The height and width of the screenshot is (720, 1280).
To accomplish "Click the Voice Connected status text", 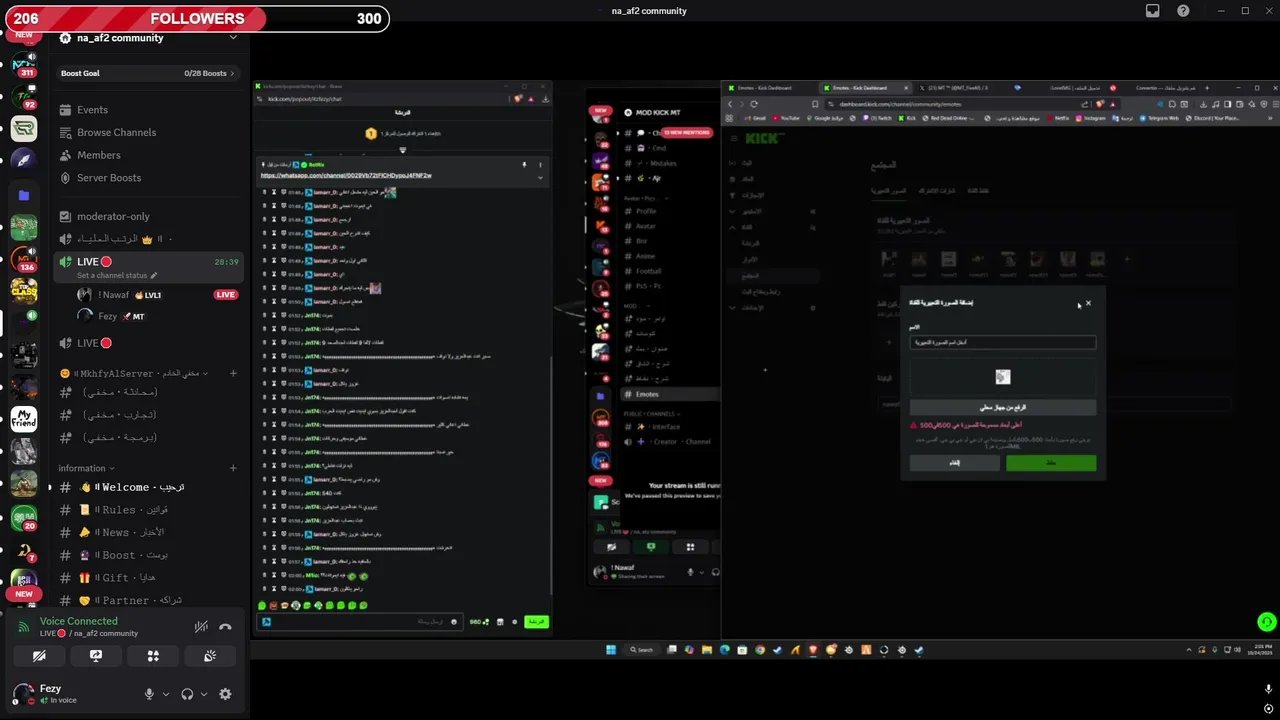I will click(x=78, y=621).
